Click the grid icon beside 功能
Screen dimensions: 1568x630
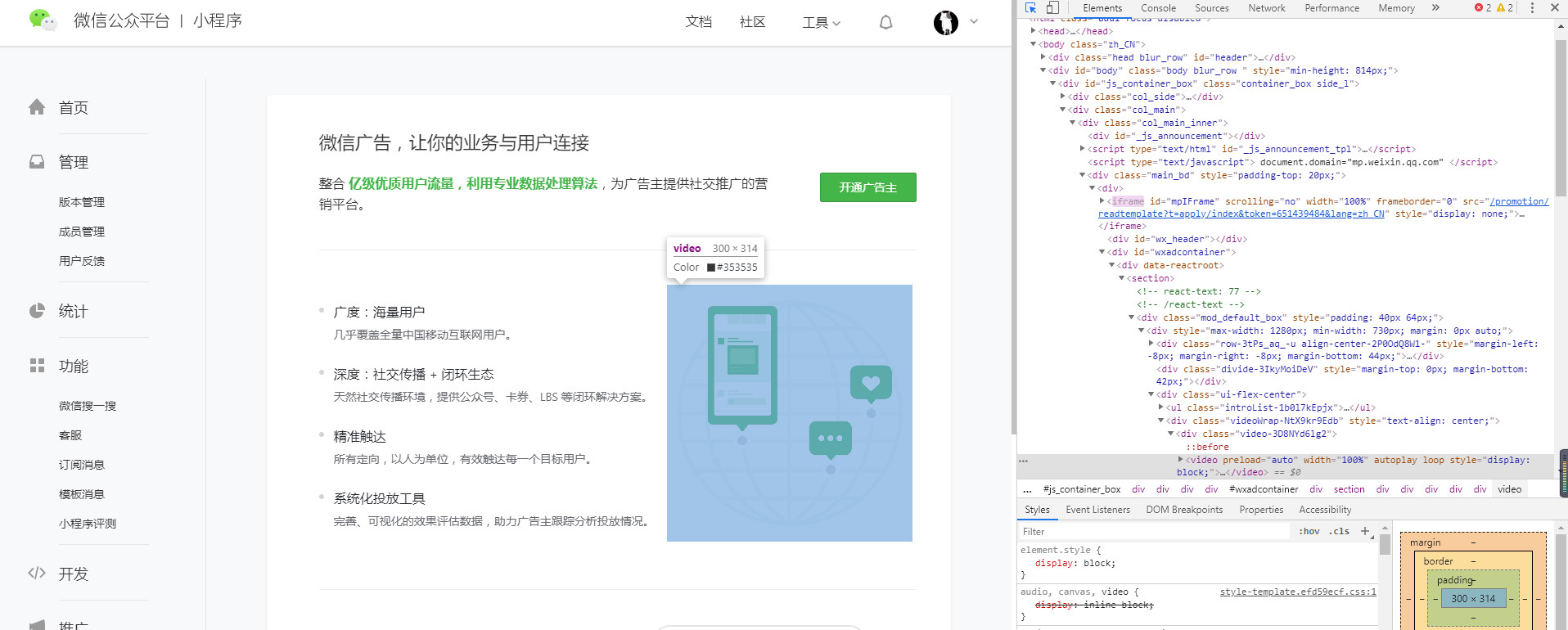[x=37, y=366]
